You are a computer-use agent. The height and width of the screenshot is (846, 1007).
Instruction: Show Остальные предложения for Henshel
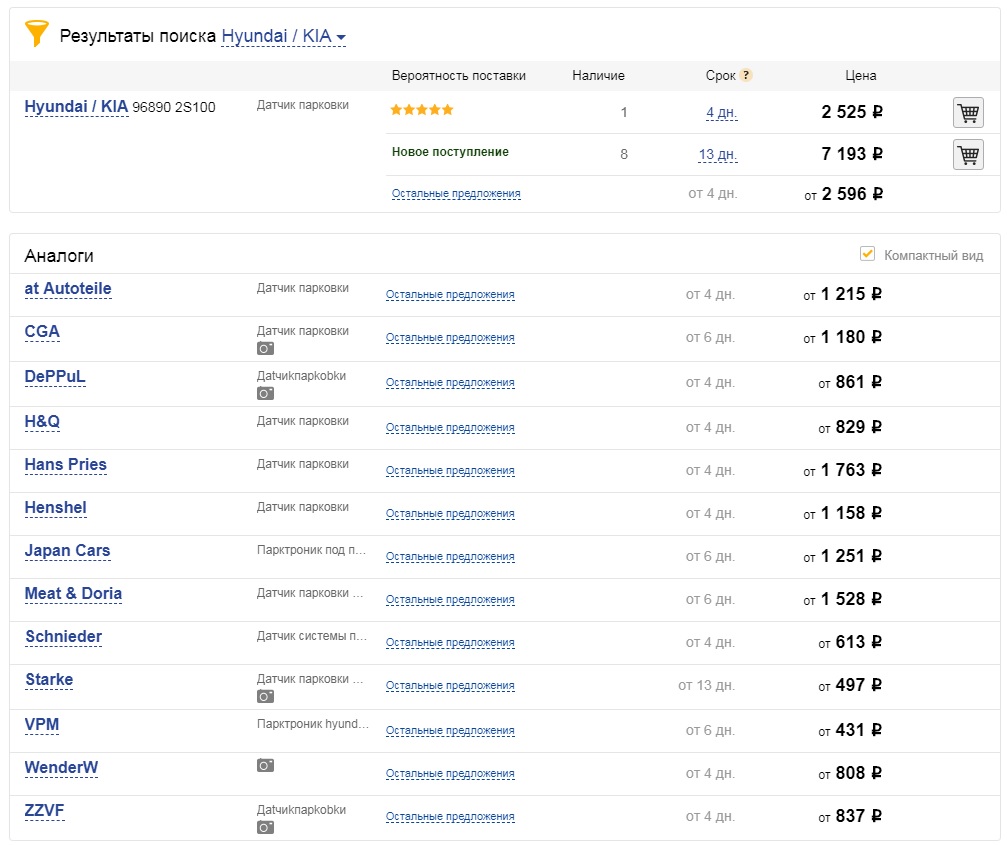click(x=450, y=513)
